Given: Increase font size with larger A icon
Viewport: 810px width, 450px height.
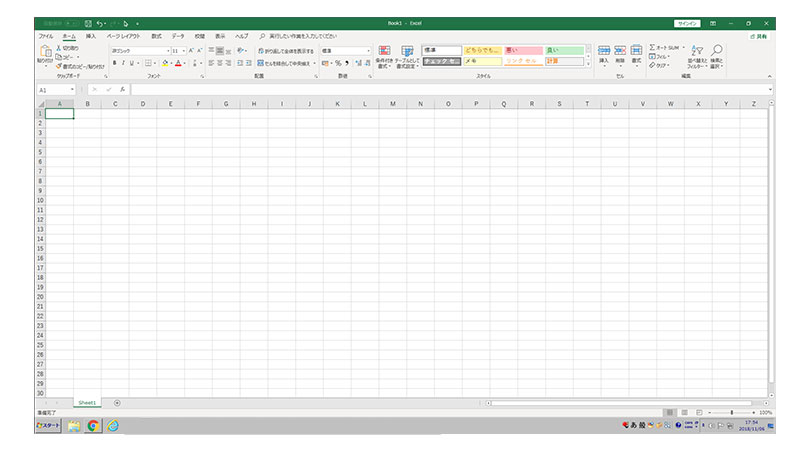Looking at the screenshot, I should (191, 51).
